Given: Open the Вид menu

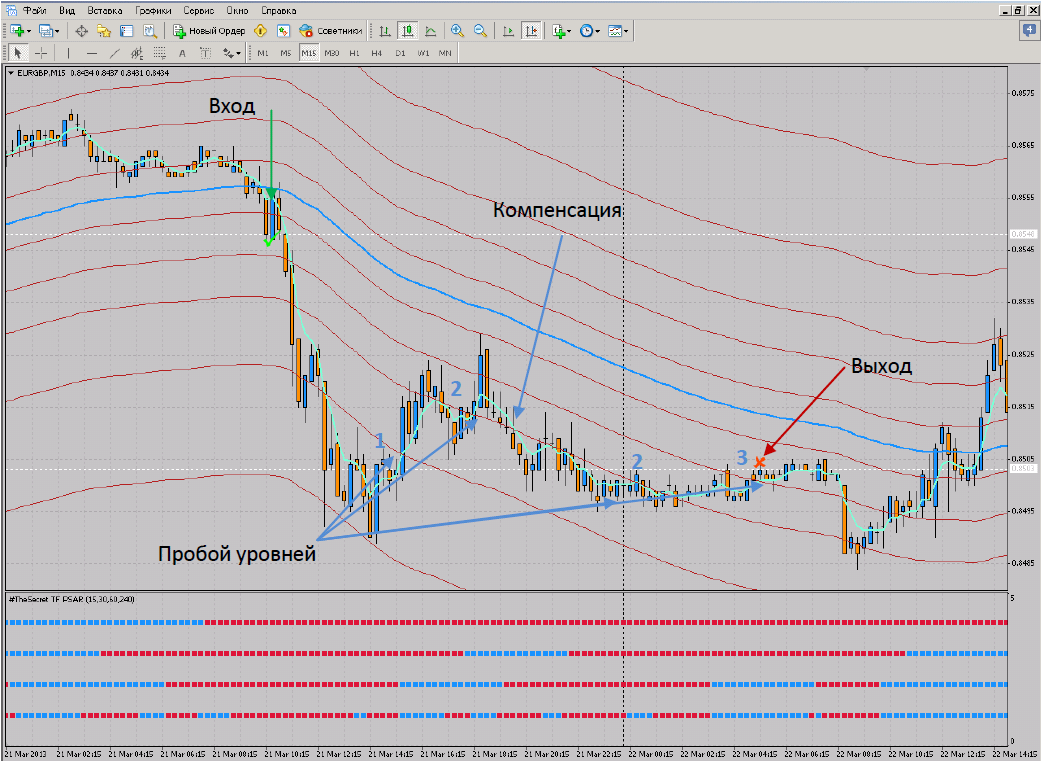Looking at the screenshot, I should (x=66, y=11).
